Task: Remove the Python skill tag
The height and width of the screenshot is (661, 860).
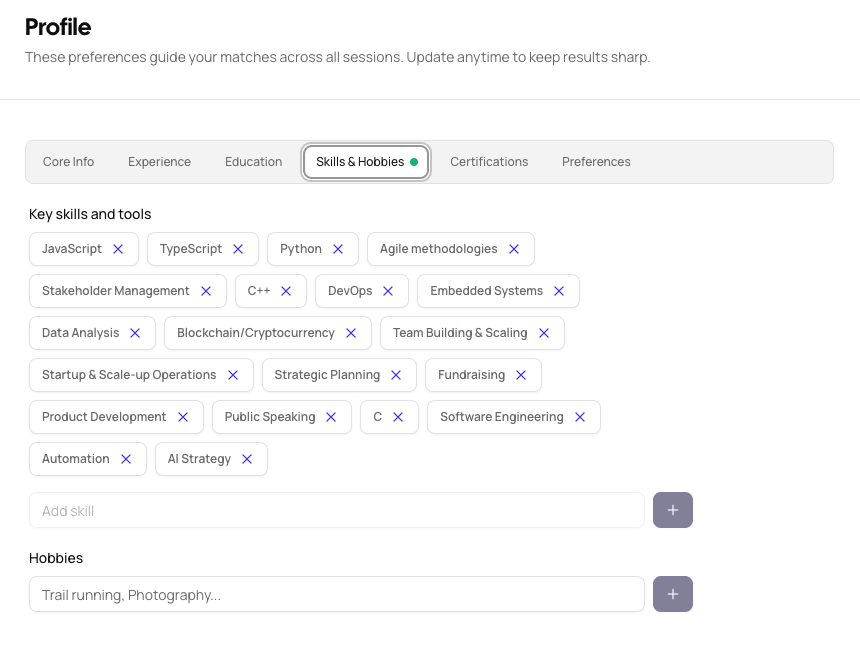Action: [x=338, y=249]
